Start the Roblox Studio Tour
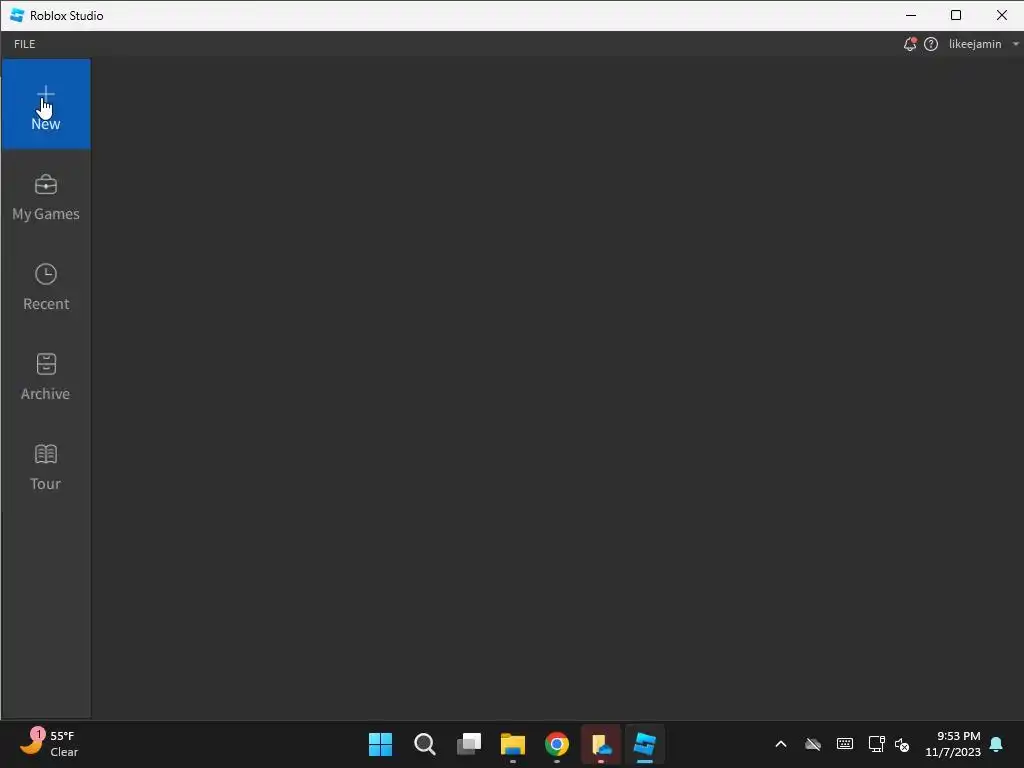This screenshot has height=768, width=1024. [46, 467]
